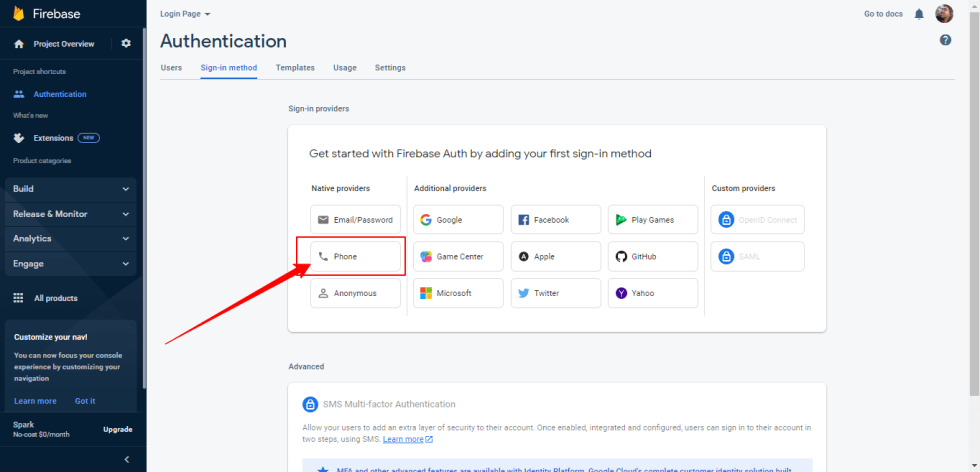Select the Sign-in method tab
980x472 pixels.
229,68
